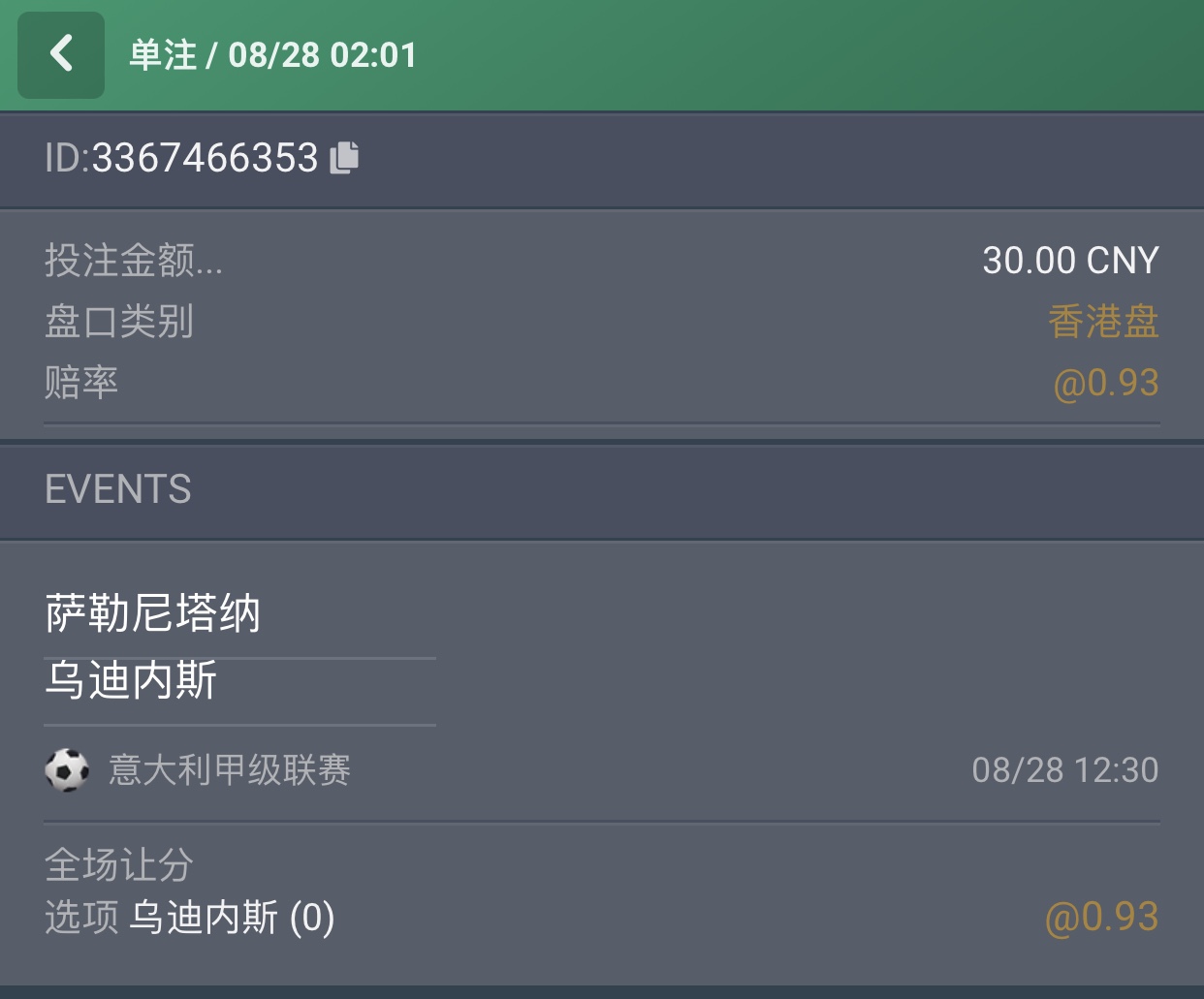
Task: Copy the bet ID with the copy icon
Action: (x=344, y=157)
